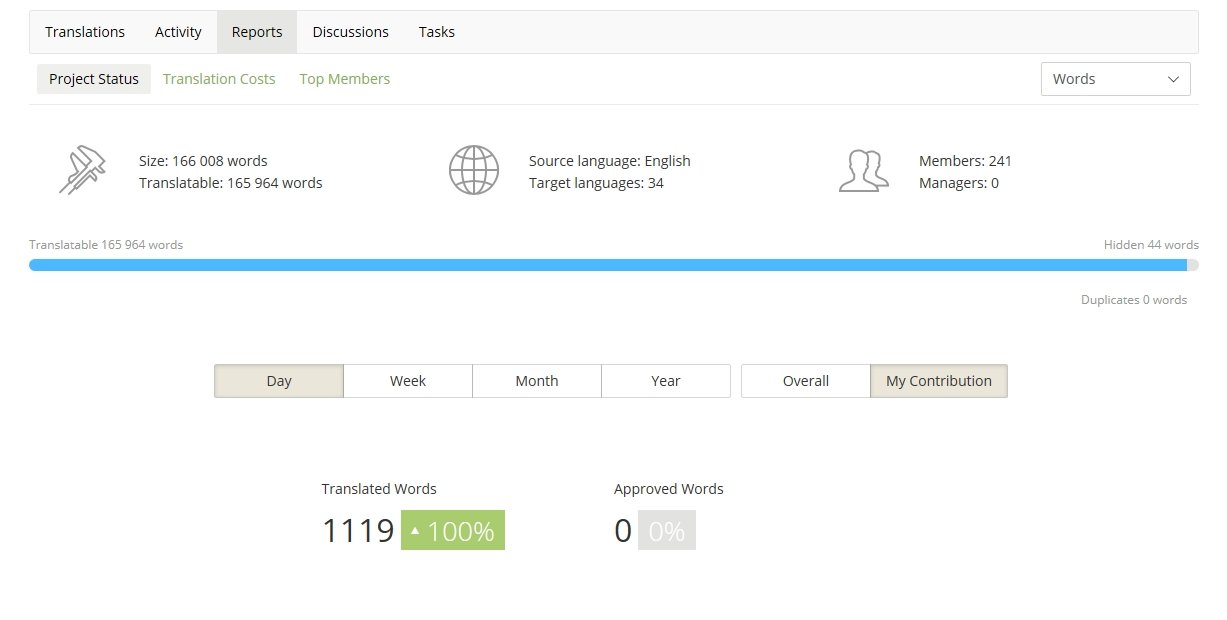Click the caliper project size icon
The image size is (1227, 620).
(81, 170)
